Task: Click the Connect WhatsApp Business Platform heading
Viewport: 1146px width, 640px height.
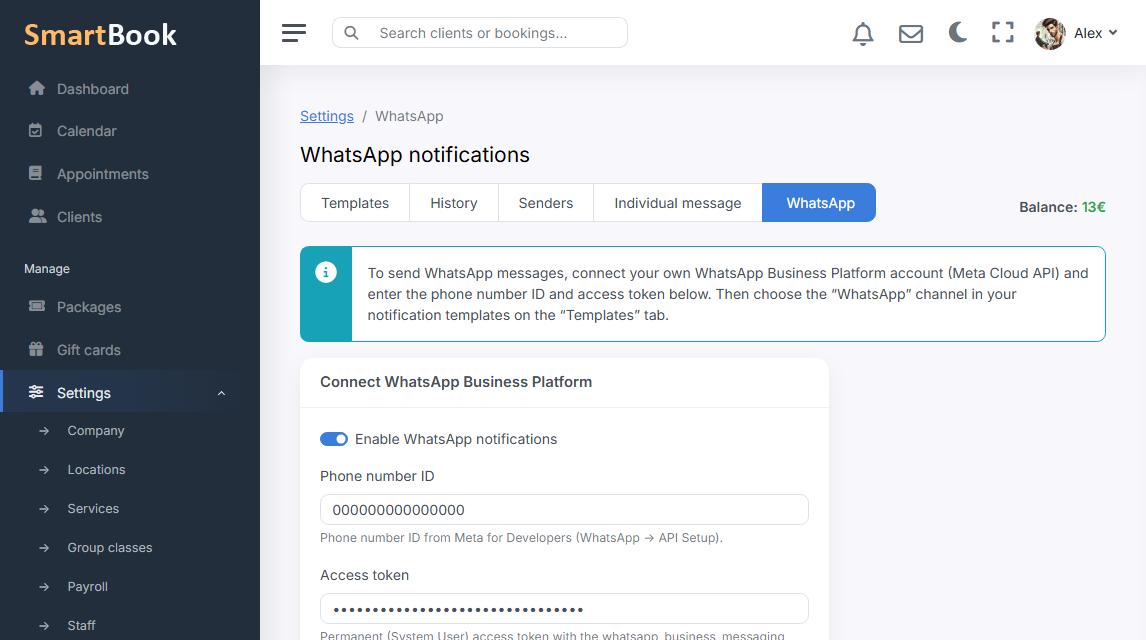Action: click(456, 382)
